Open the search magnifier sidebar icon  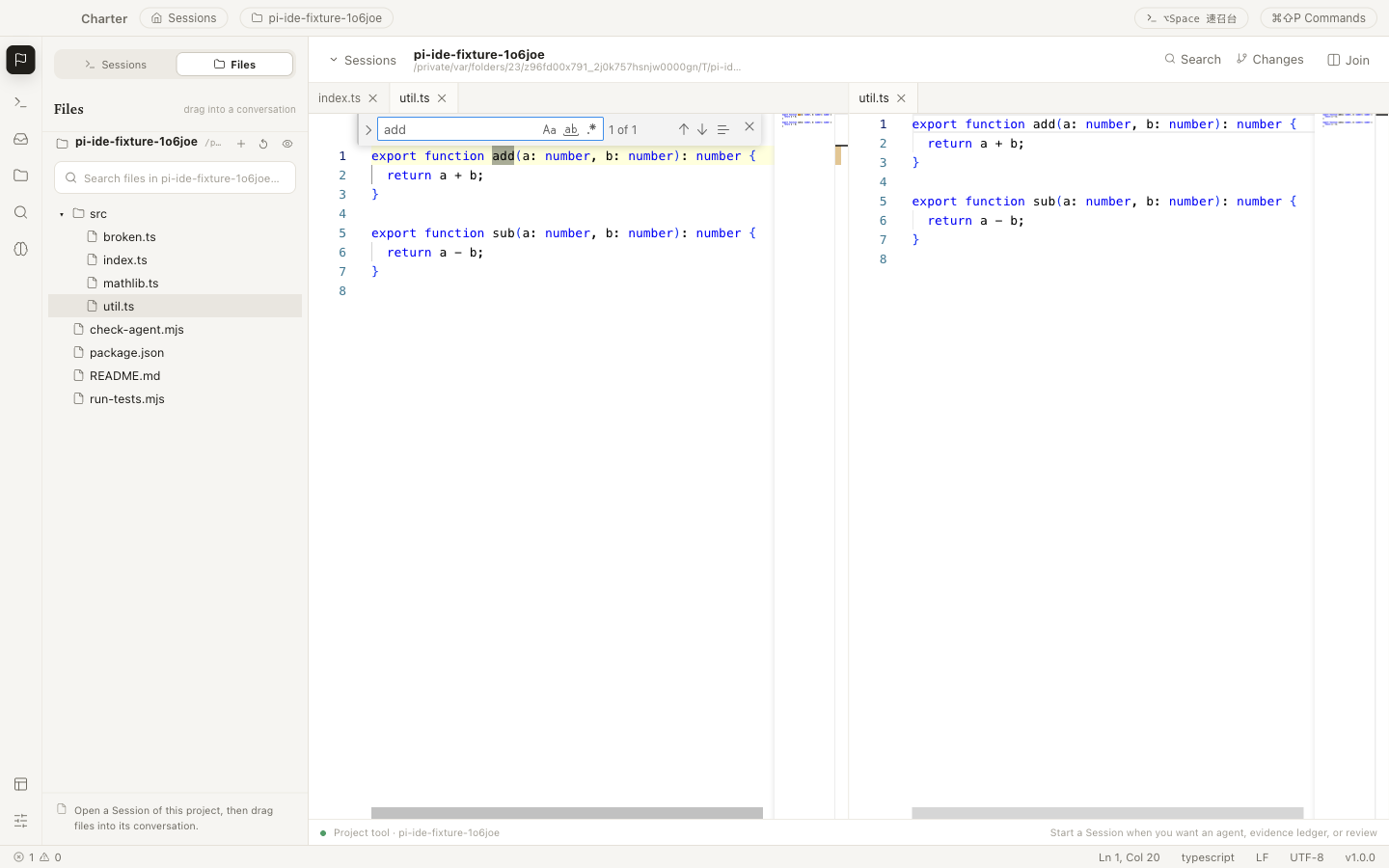[20, 212]
